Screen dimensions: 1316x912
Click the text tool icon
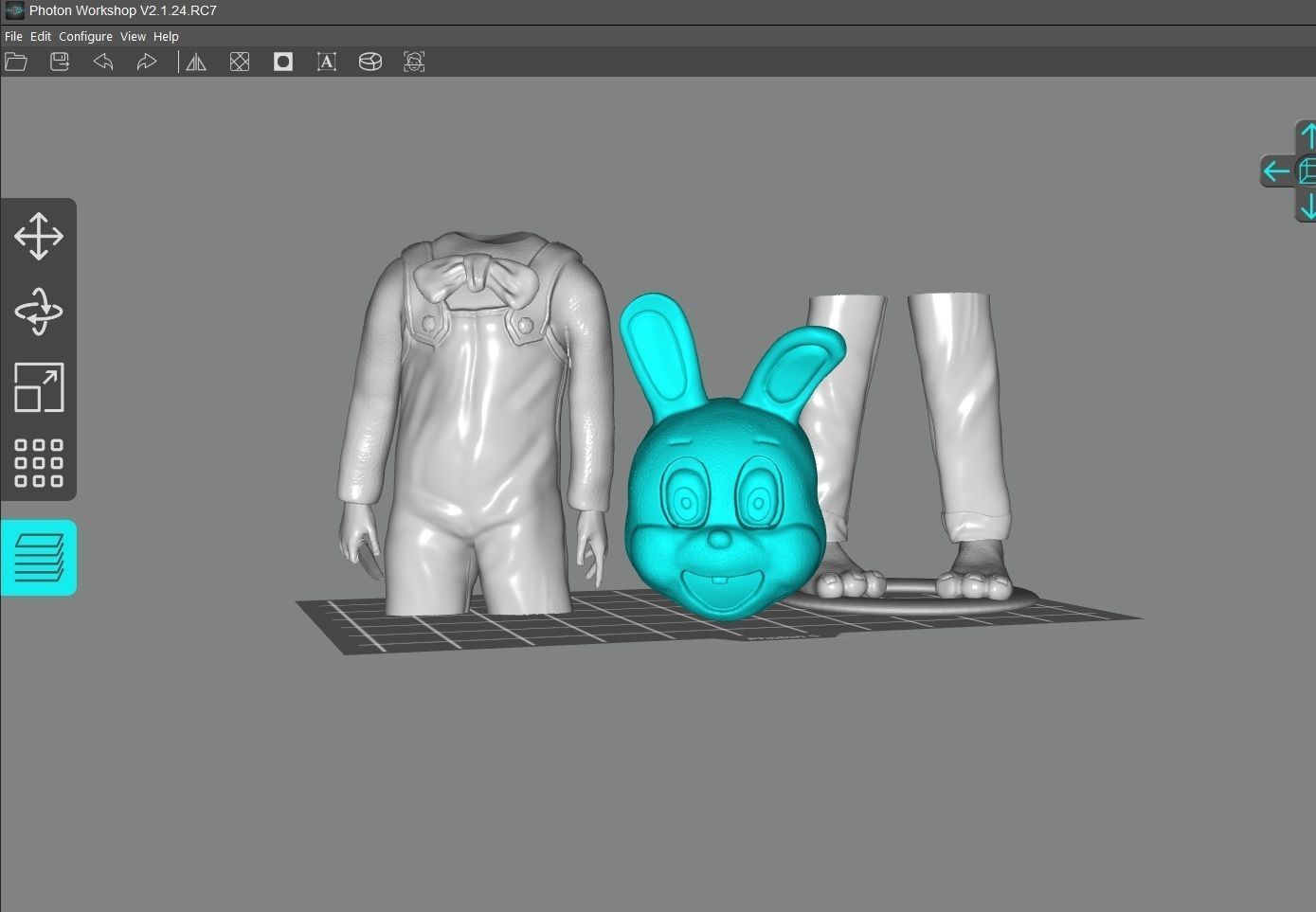(327, 62)
